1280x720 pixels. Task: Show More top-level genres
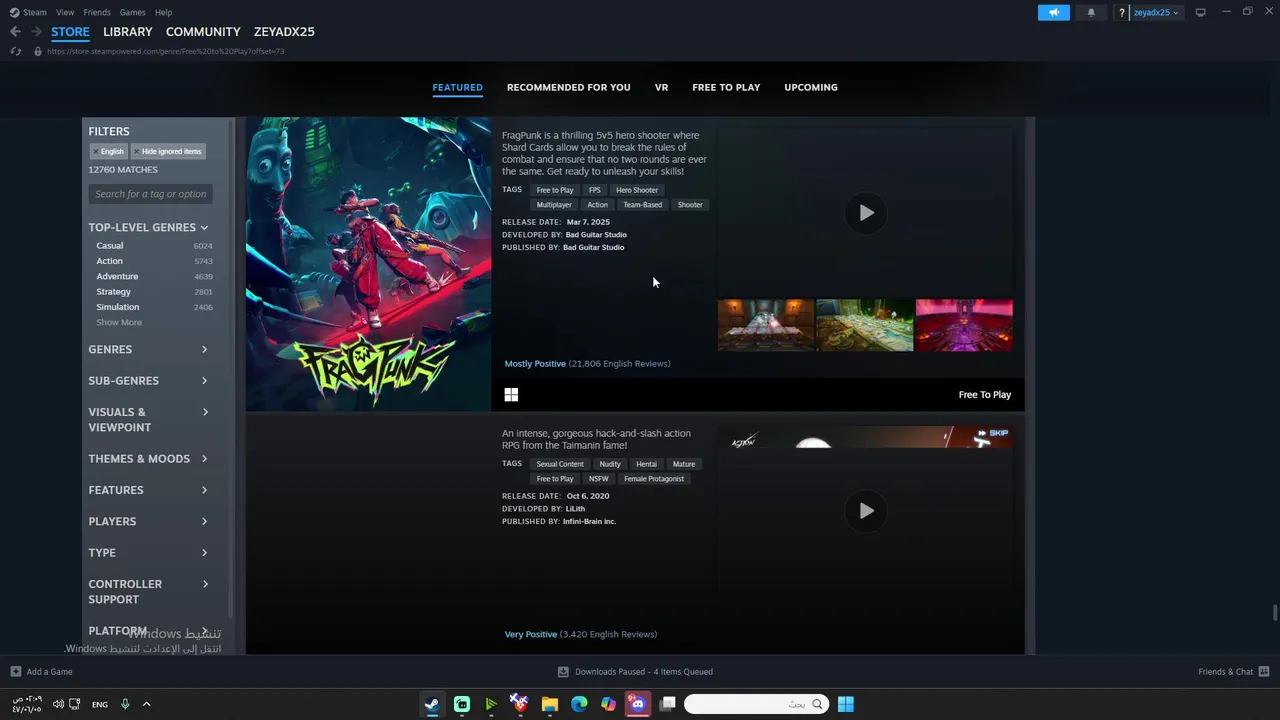(x=119, y=323)
